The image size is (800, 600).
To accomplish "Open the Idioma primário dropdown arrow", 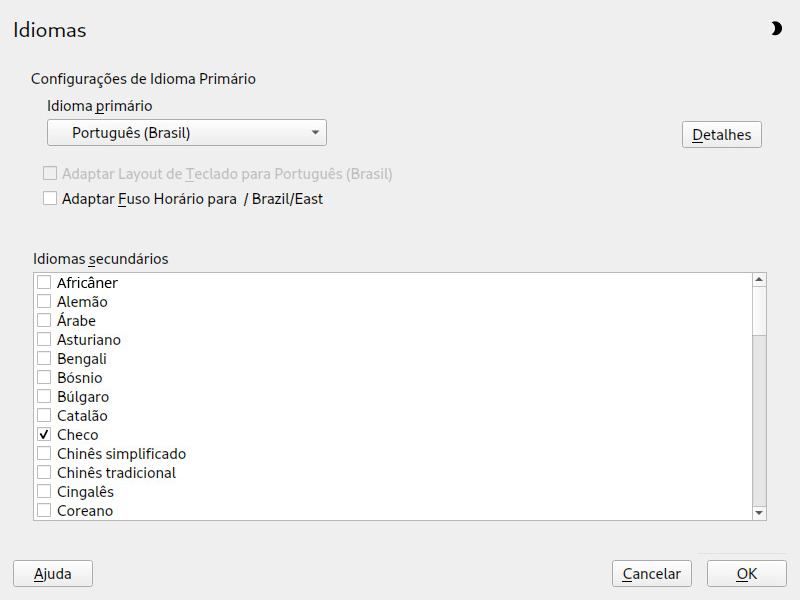I will (315, 133).
